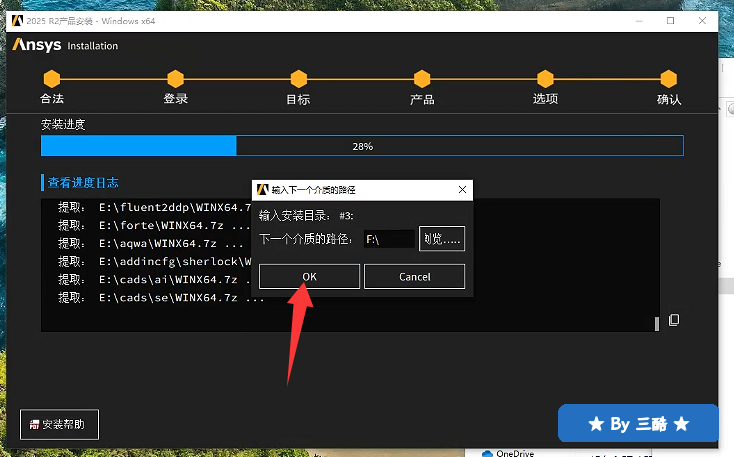The width and height of the screenshot is (734, 457).
Task: Select log line E:\addincfg\sherlock
Action: pos(154,261)
